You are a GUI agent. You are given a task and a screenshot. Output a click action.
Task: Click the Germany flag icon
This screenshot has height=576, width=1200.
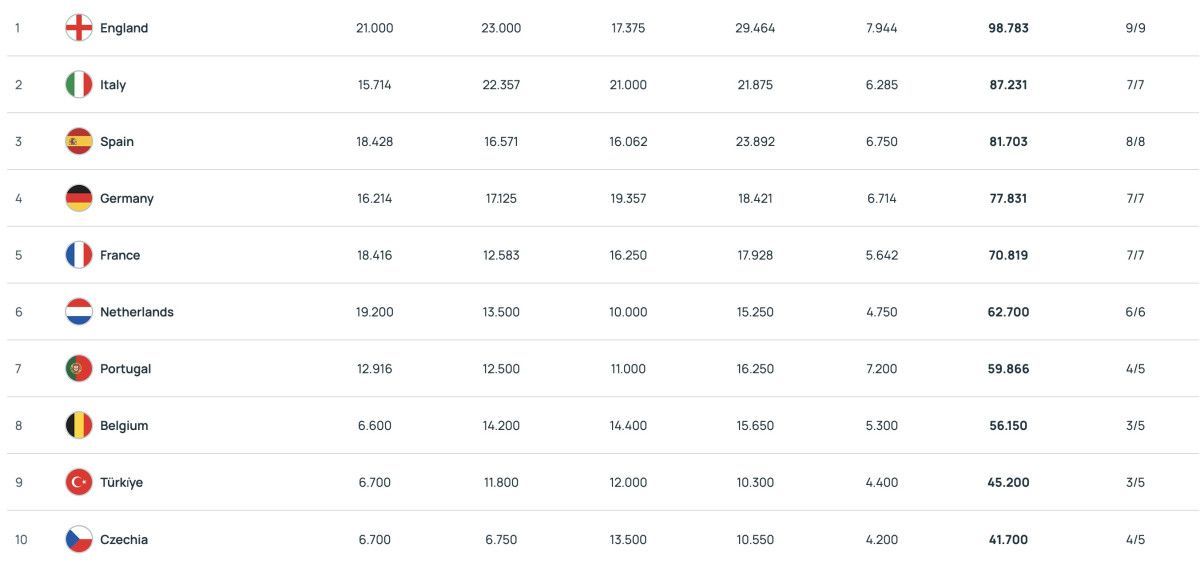click(79, 198)
